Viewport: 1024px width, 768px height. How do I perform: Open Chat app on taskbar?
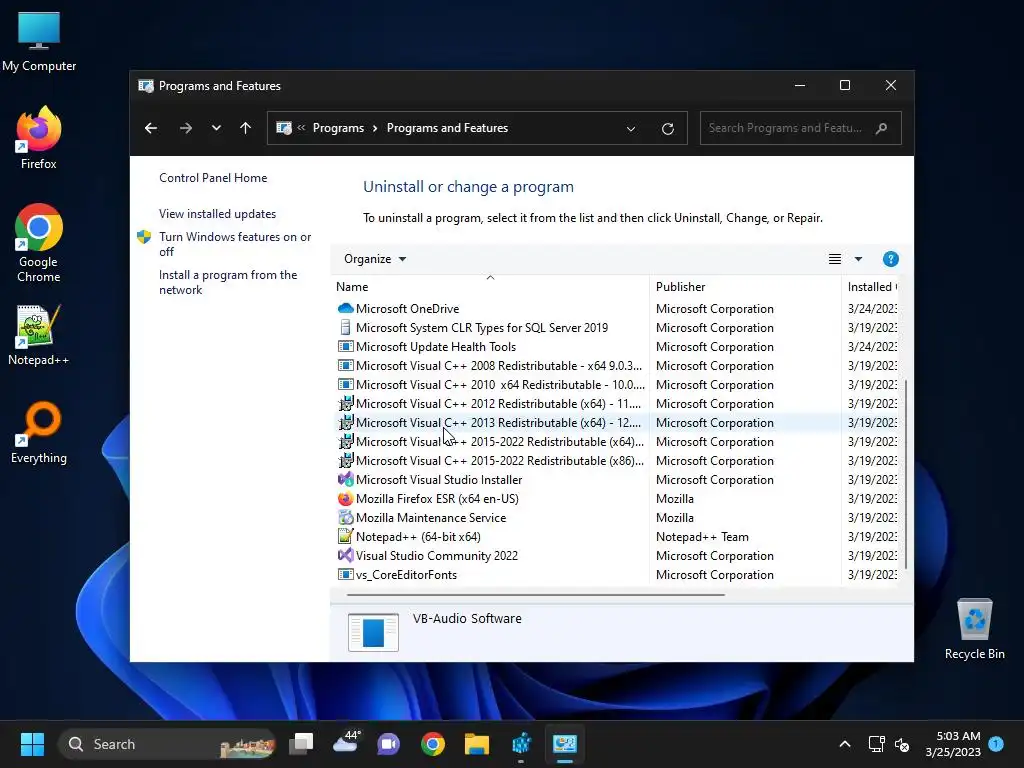click(x=389, y=744)
